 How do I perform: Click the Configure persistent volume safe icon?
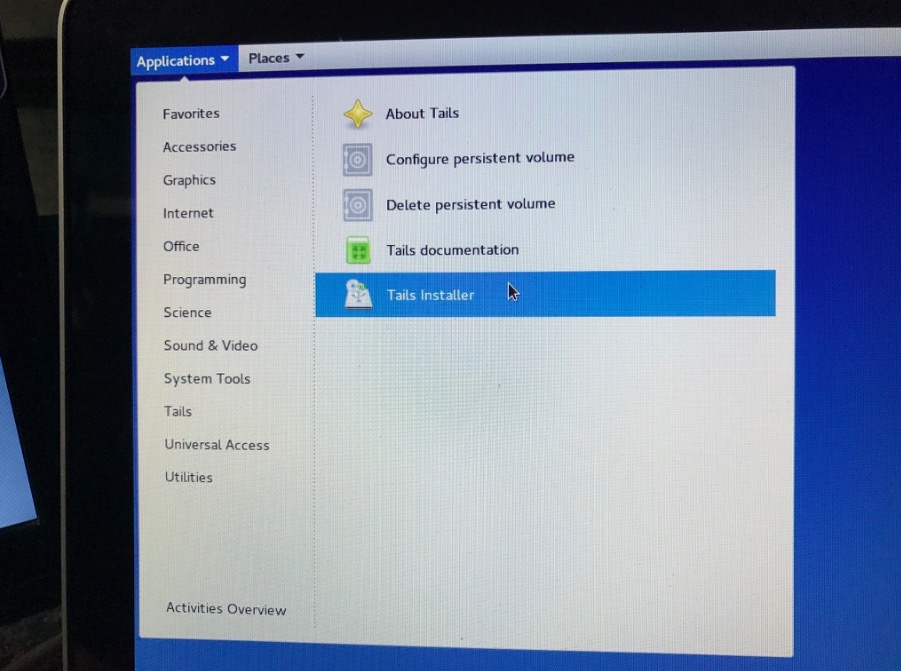pos(358,159)
